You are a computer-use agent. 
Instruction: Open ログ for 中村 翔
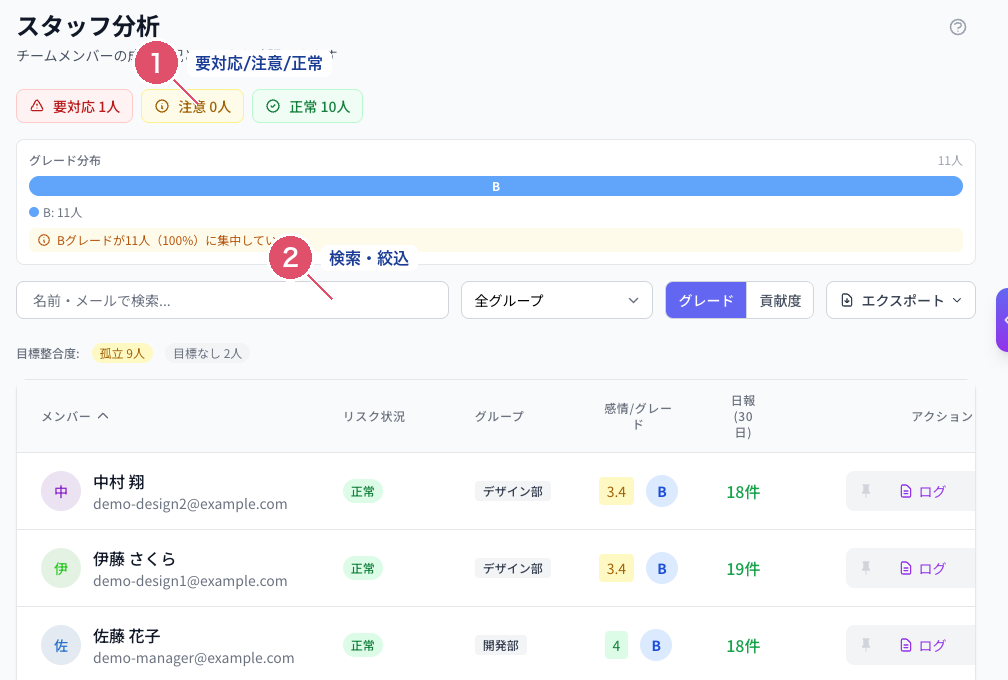(x=922, y=492)
